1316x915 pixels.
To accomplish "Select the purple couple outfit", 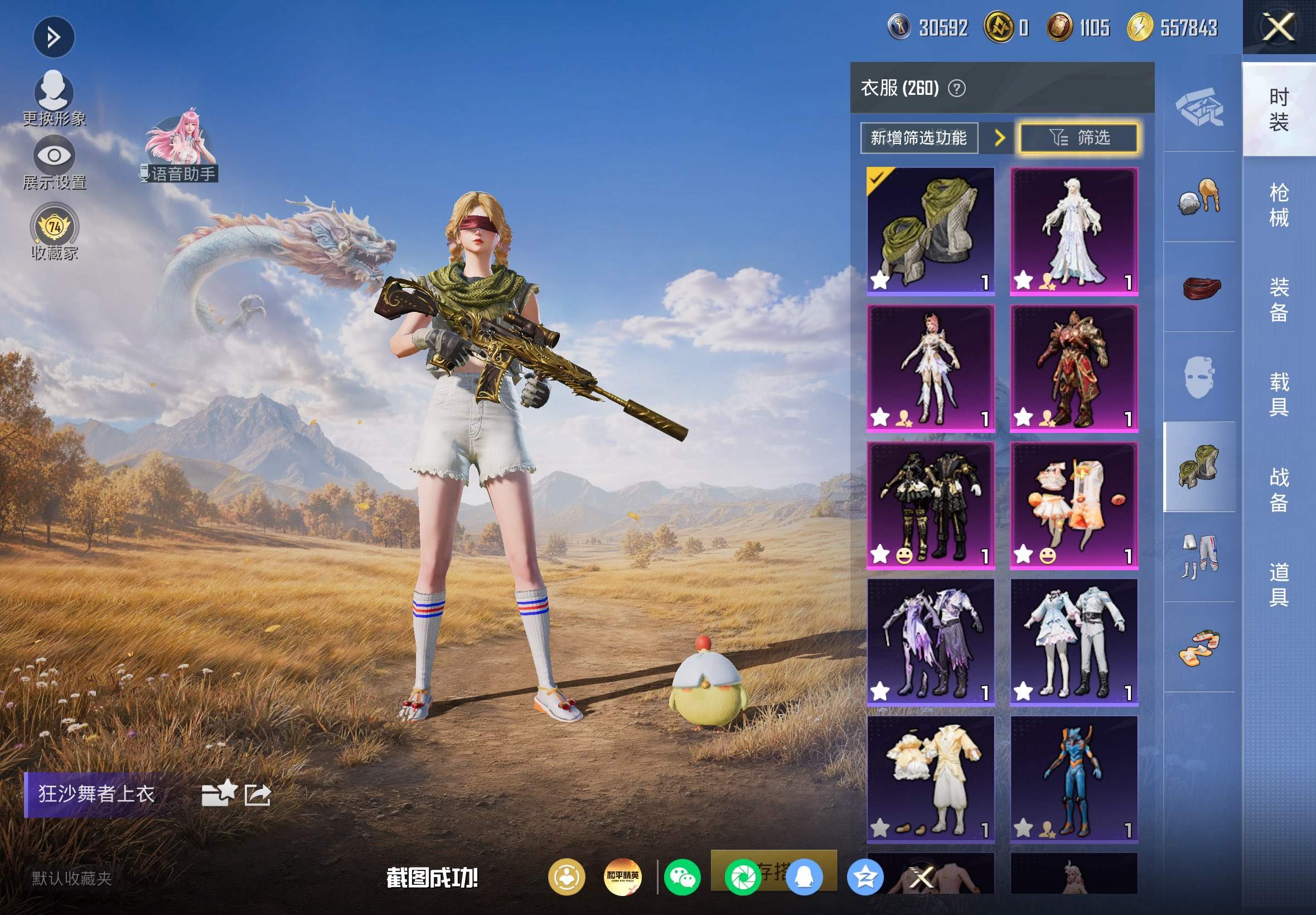I will pyautogui.click(x=931, y=642).
